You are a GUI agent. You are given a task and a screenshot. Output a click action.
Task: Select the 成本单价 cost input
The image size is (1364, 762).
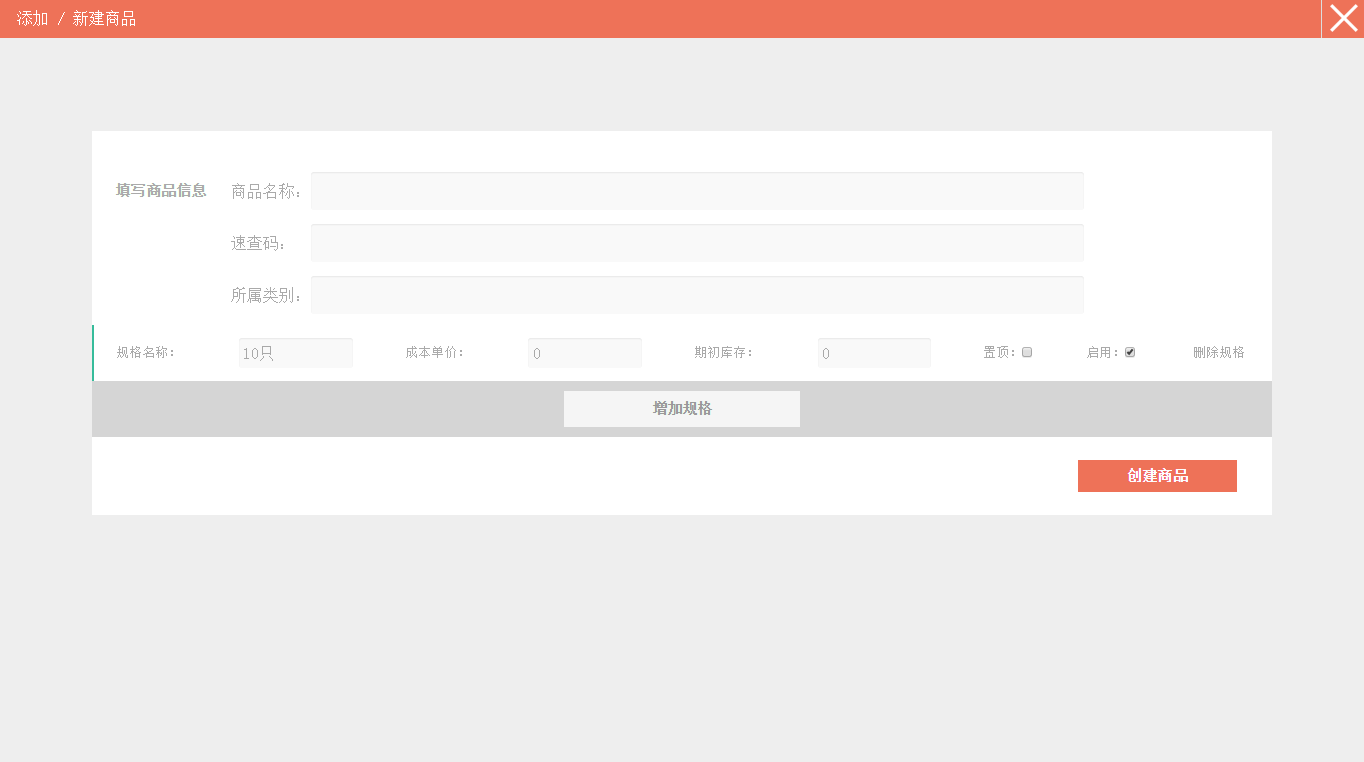pyautogui.click(x=584, y=353)
